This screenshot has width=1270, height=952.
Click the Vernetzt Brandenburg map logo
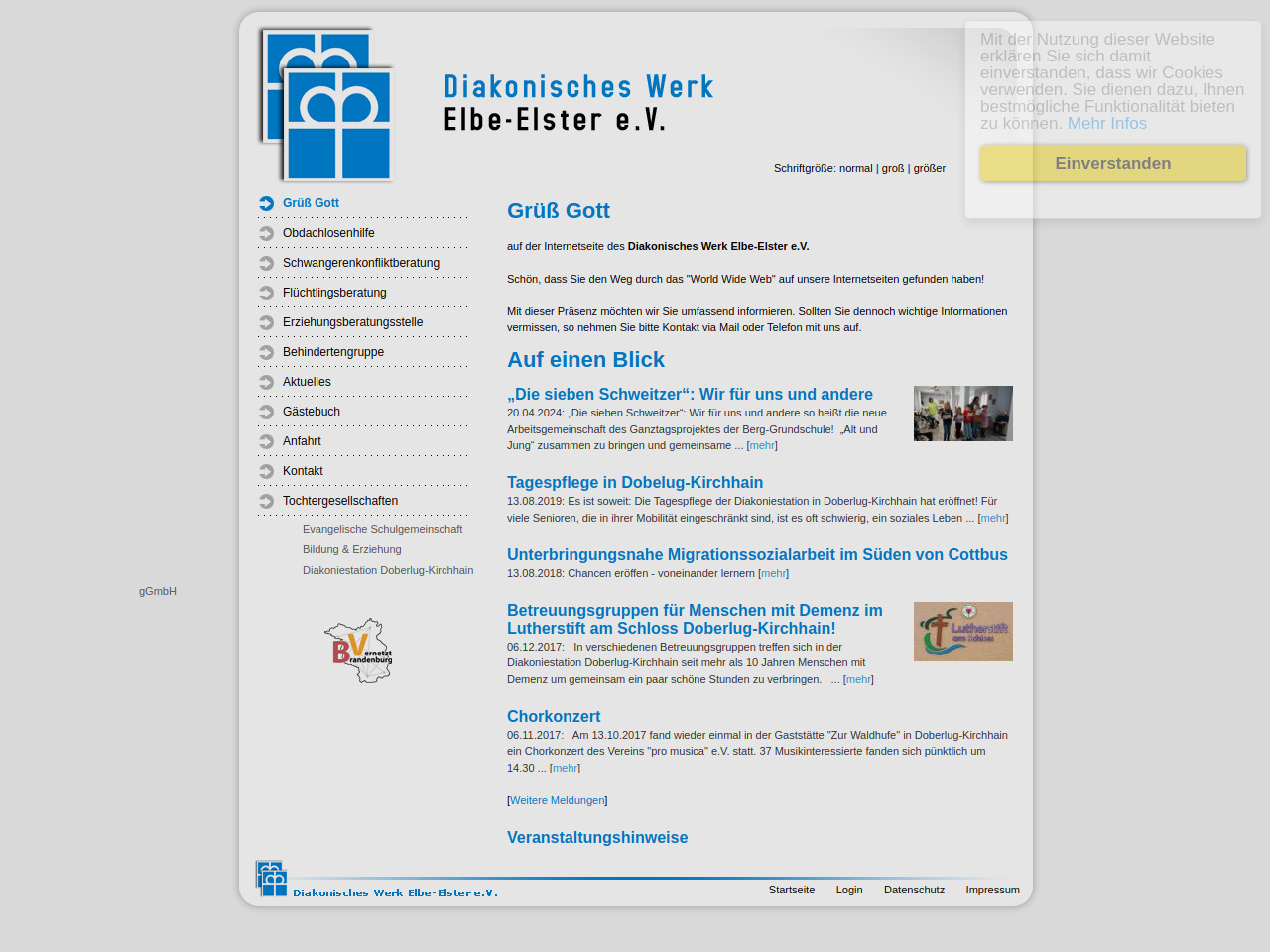click(359, 651)
